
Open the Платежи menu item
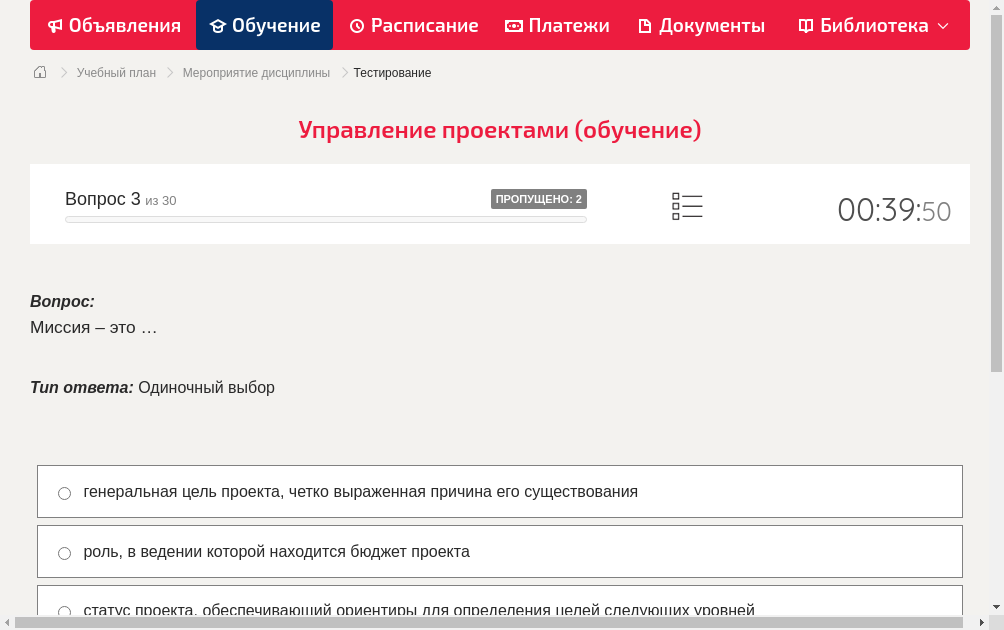(x=557, y=25)
